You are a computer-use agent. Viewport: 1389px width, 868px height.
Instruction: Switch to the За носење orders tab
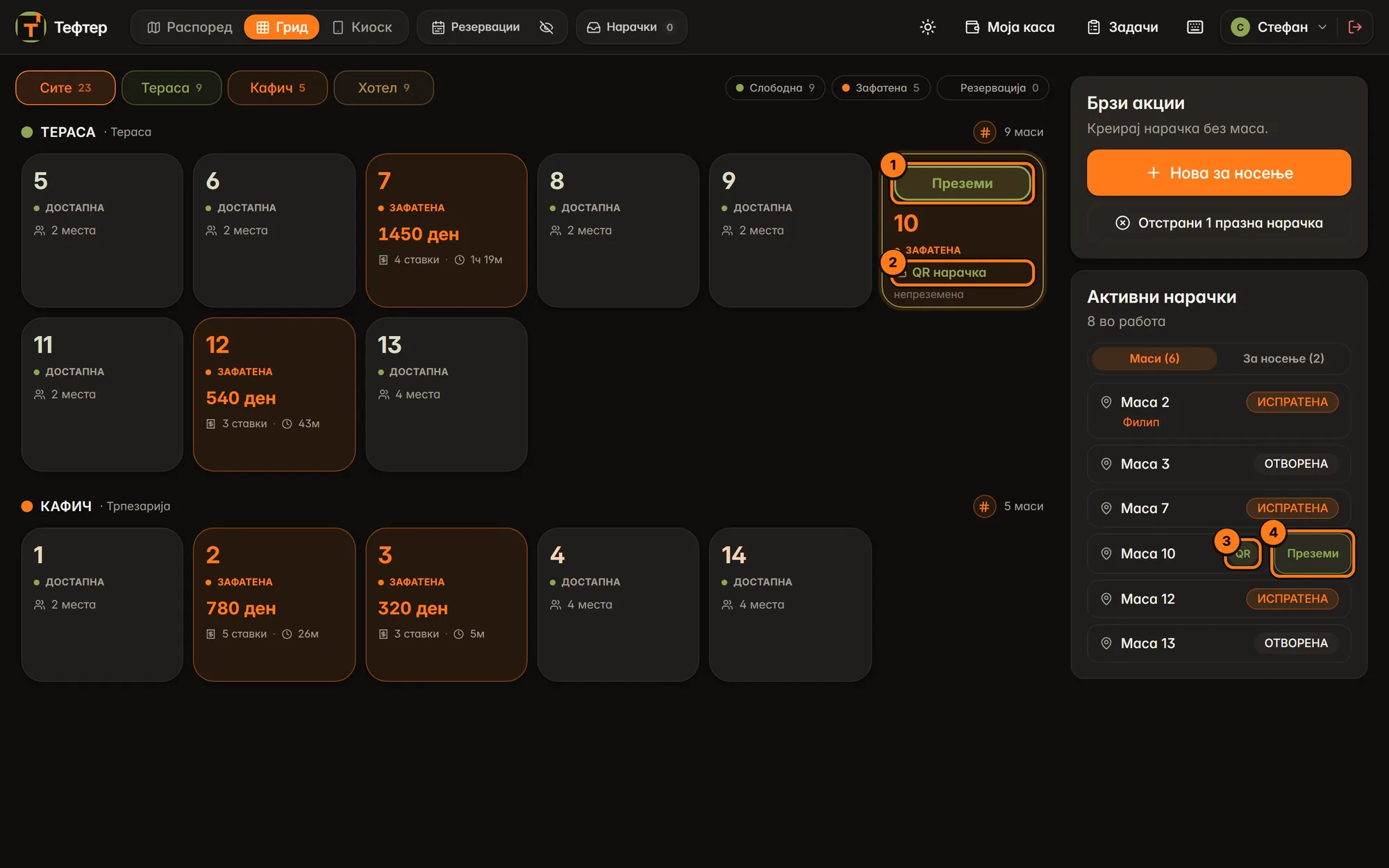click(1283, 358)
